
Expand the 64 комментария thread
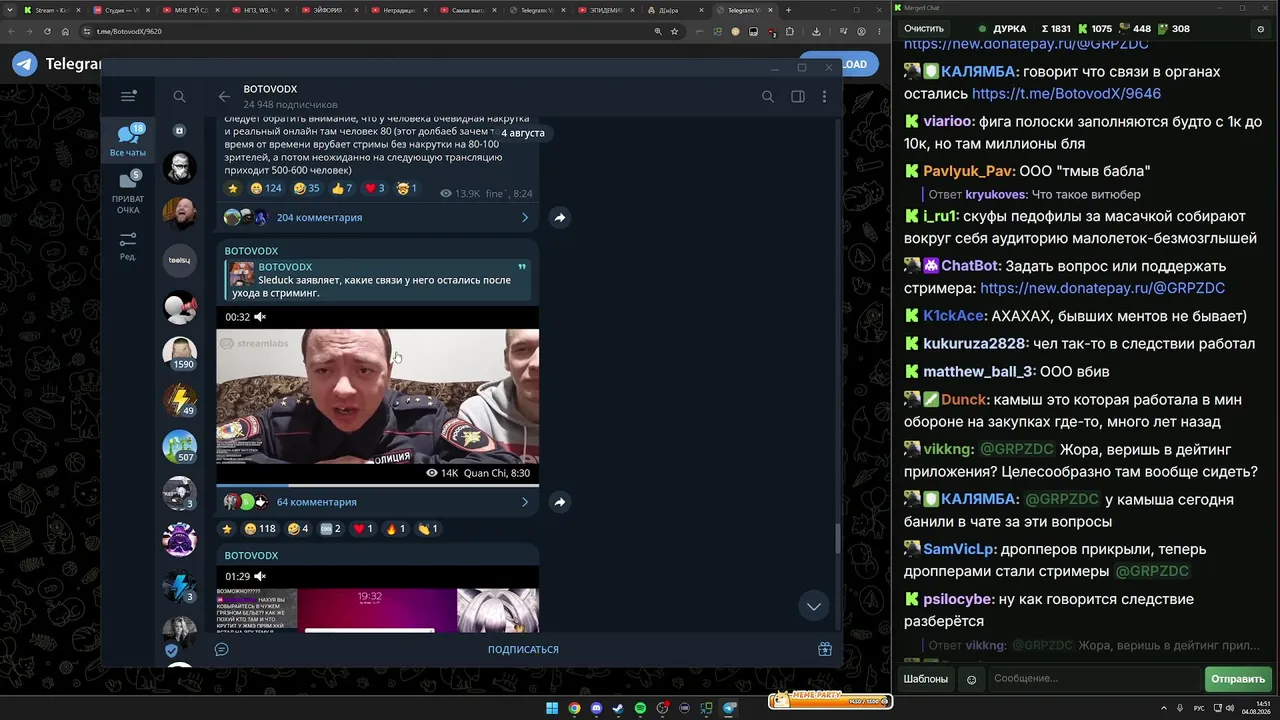pyautogui.click(x=377, y=502)
